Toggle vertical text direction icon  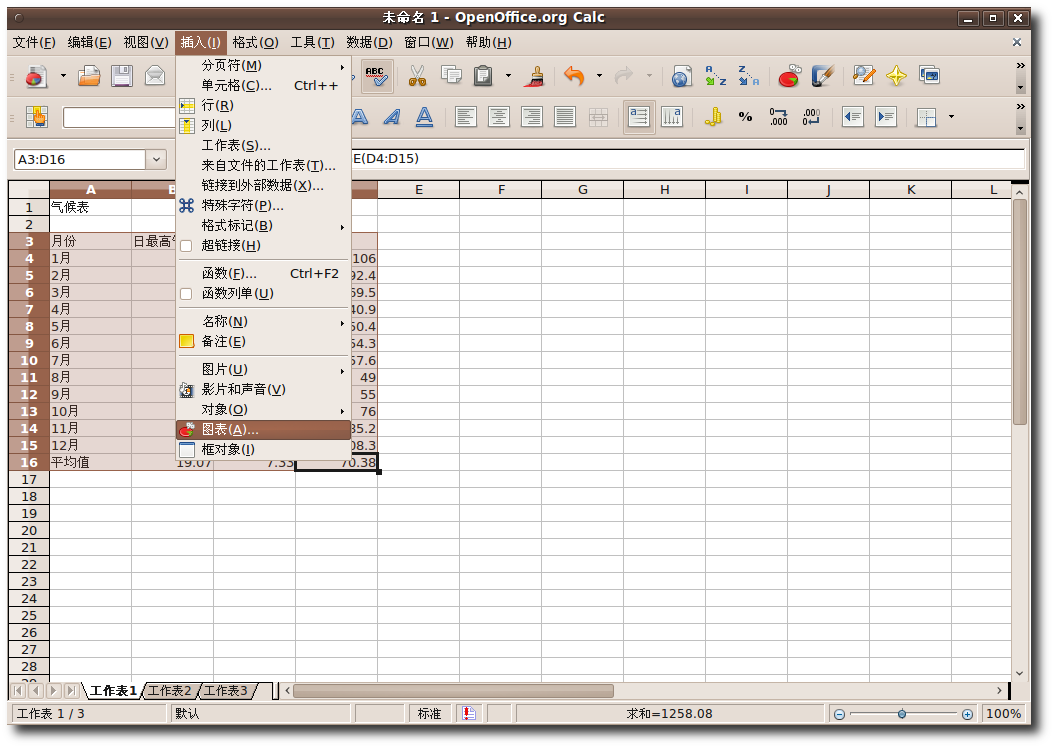point(672,117)
